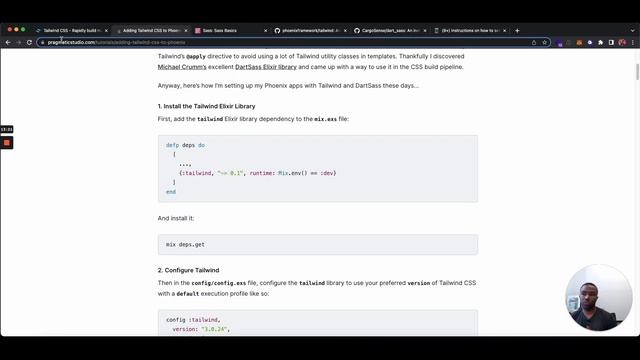This screenshot has height=360, width=640.
Task: Go back to the previous page
Action: point(8,42)
